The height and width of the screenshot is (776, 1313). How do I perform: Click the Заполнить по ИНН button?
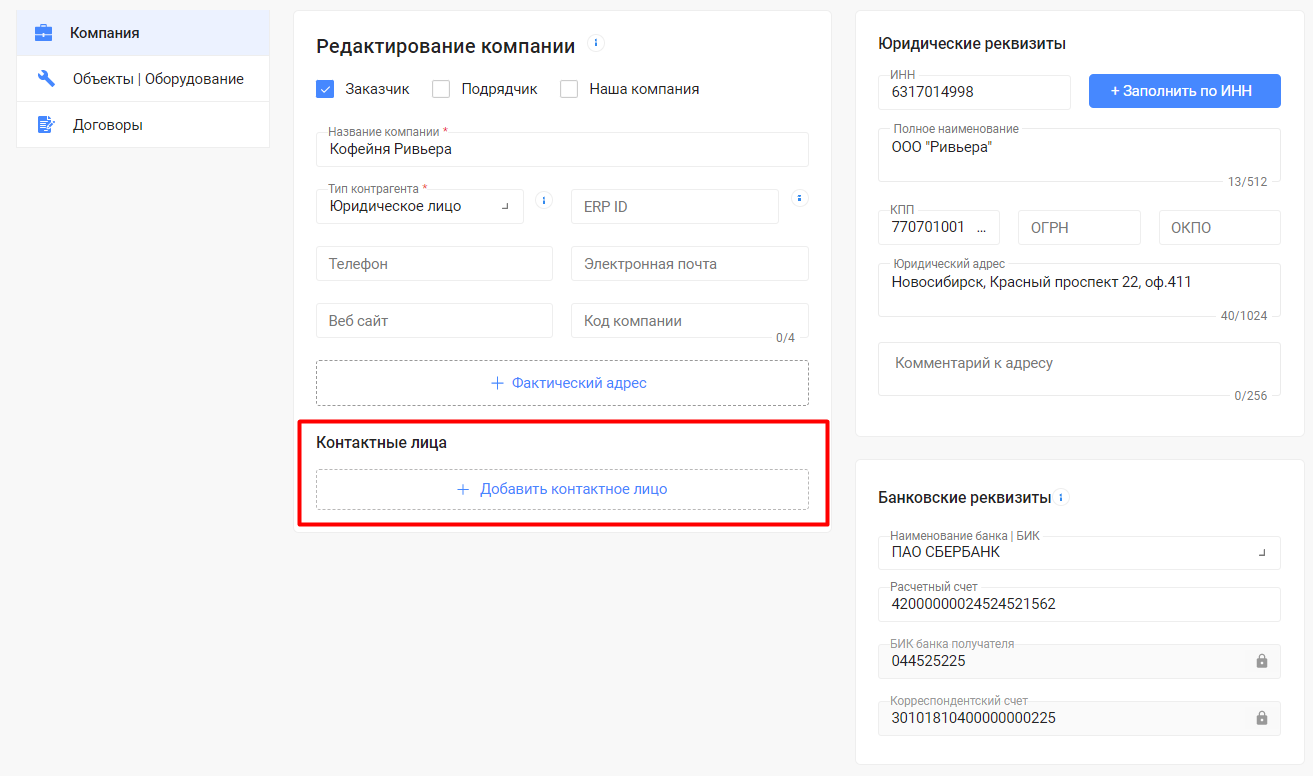[x=1185, y=91]
